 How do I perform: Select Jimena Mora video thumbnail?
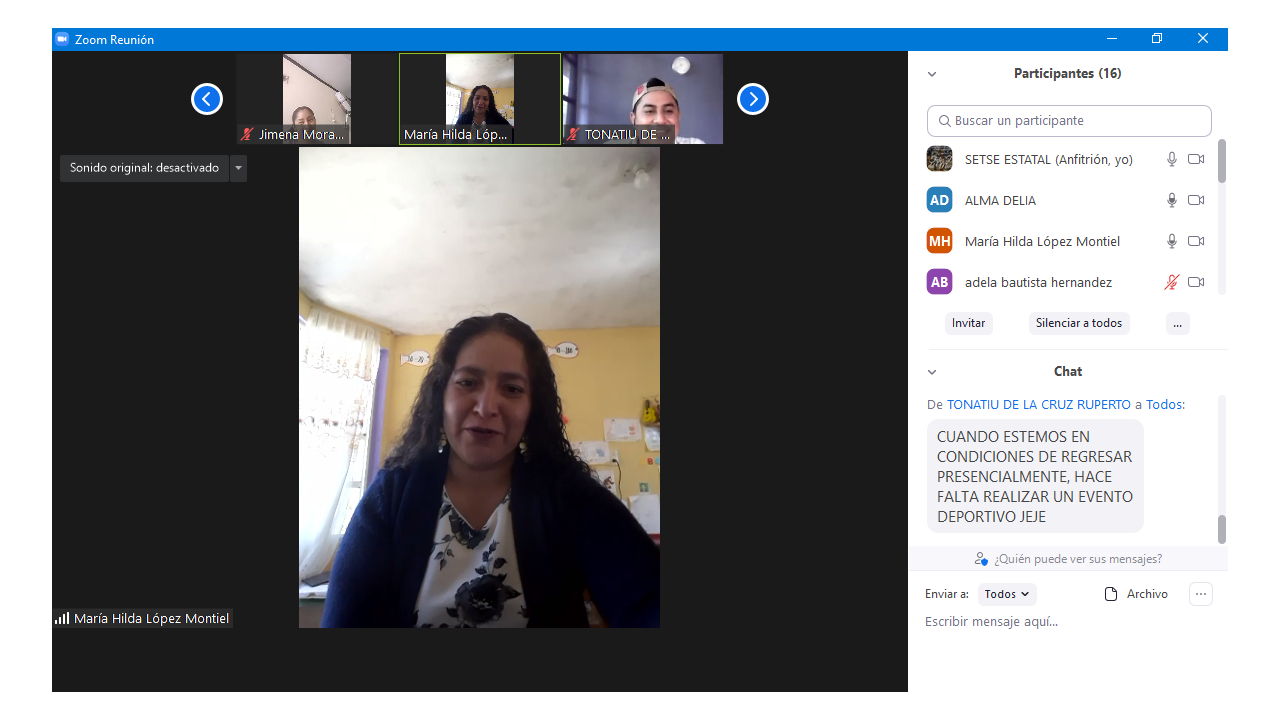tap(317, 99)
